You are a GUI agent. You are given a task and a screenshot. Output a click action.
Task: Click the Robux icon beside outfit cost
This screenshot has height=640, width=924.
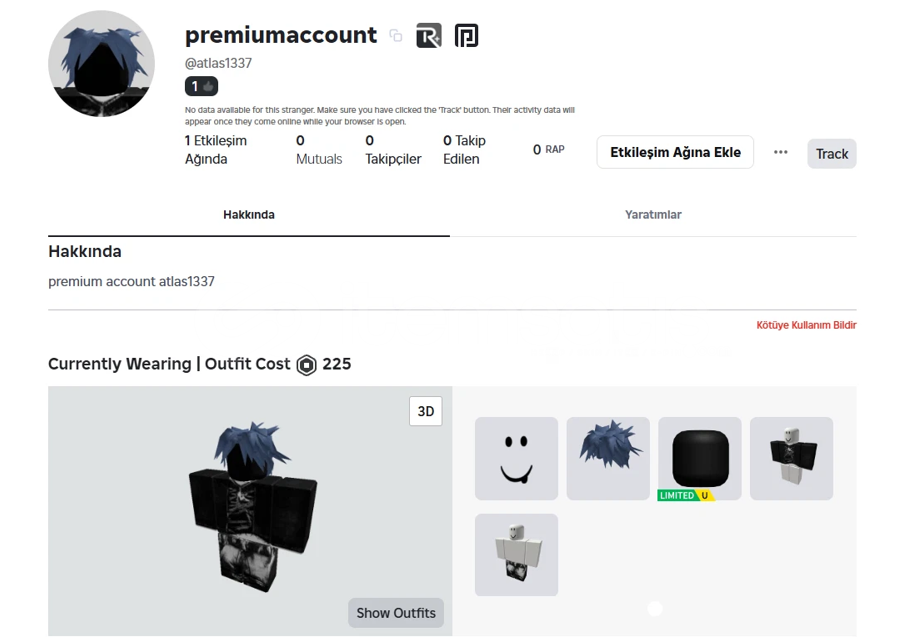pyautogui.click(x=306, y=365)
